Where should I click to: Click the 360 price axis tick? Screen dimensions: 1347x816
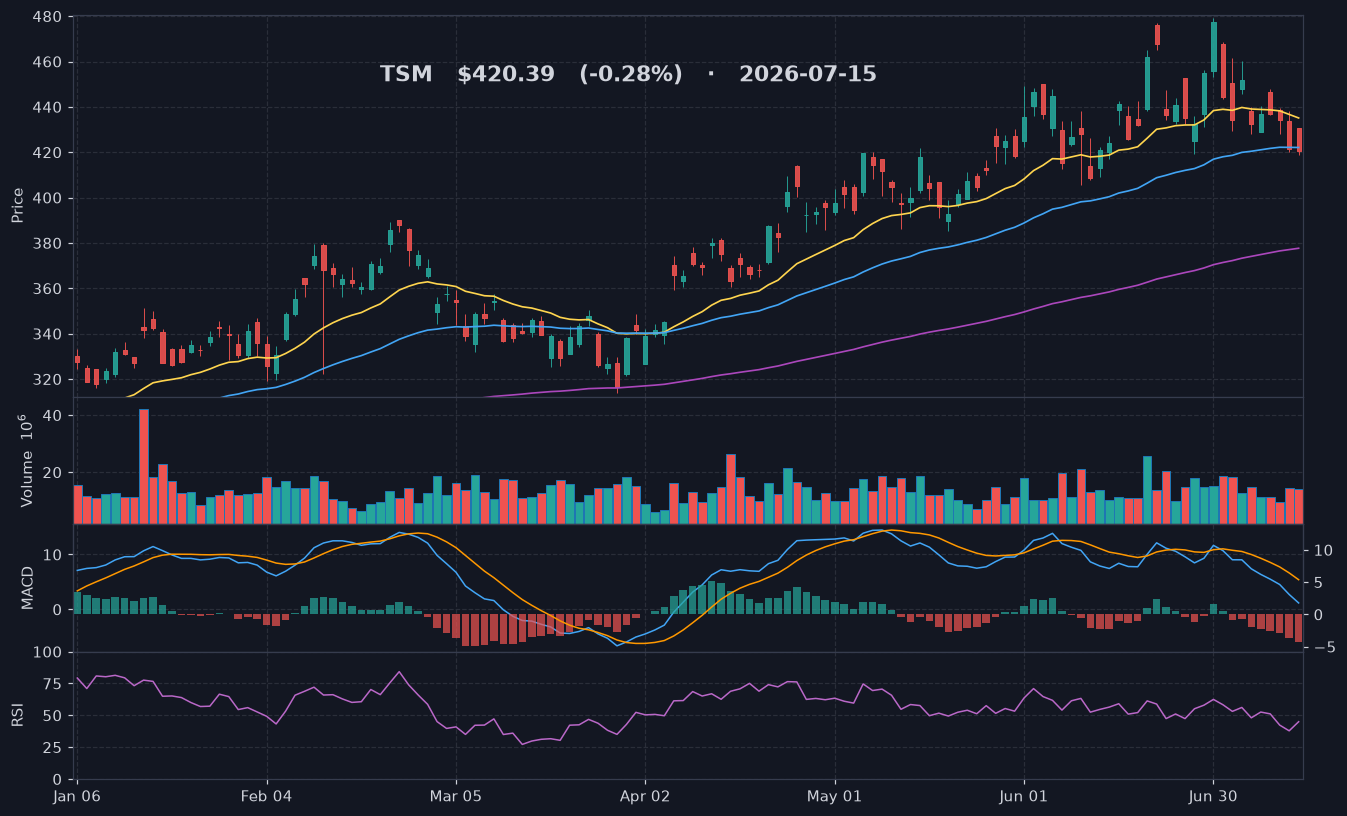click(49, 289)
